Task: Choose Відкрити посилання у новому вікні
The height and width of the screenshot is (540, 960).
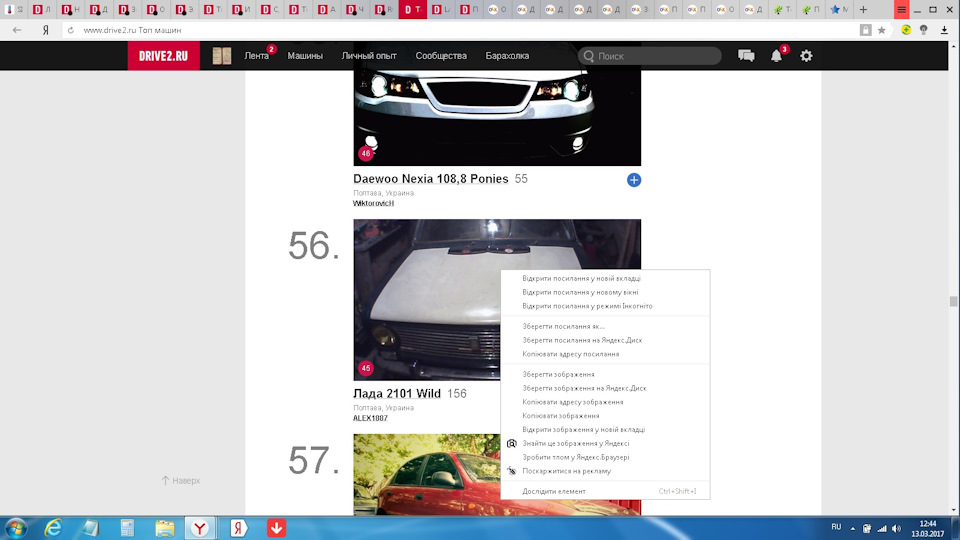Action: (x=606, y=292)
